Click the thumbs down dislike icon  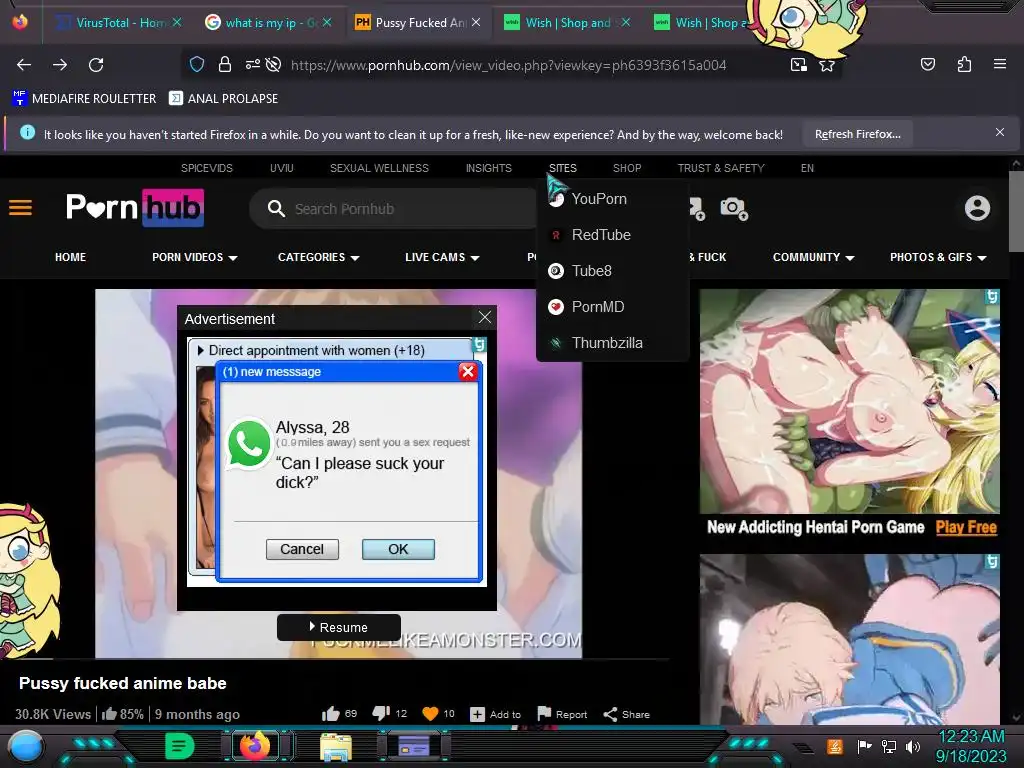[x=381, y=714]
